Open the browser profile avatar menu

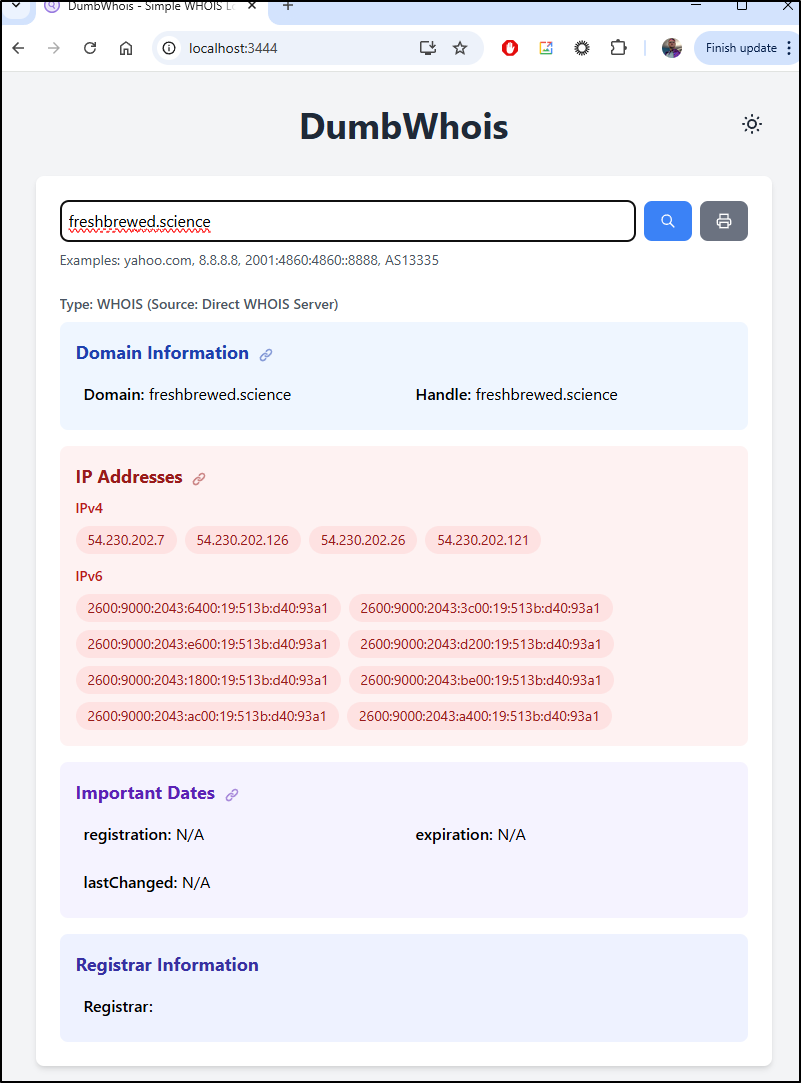[x=672, y=48]
